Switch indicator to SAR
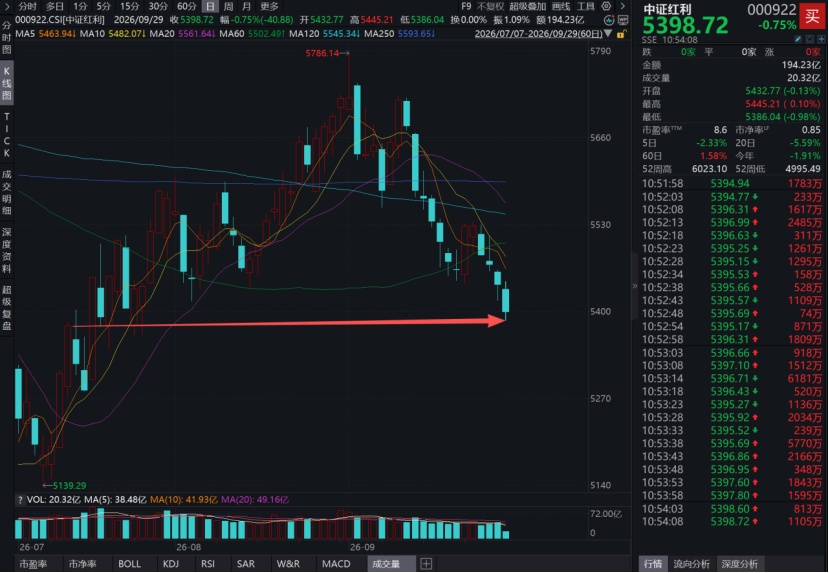The height and width of the screenshot is (573, 829). coord(246,564)
